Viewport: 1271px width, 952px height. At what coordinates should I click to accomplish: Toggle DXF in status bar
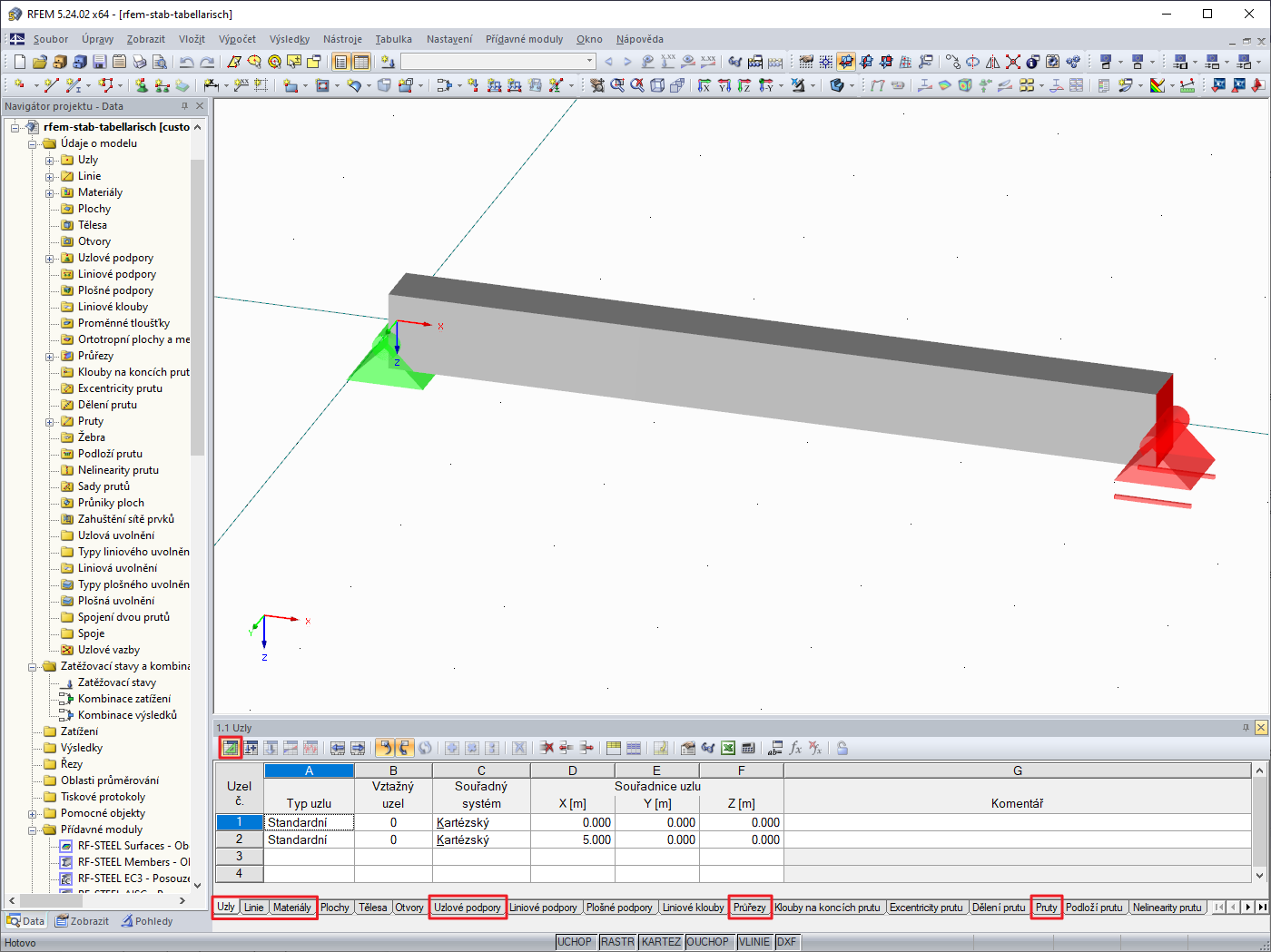[x=786, y=942]
